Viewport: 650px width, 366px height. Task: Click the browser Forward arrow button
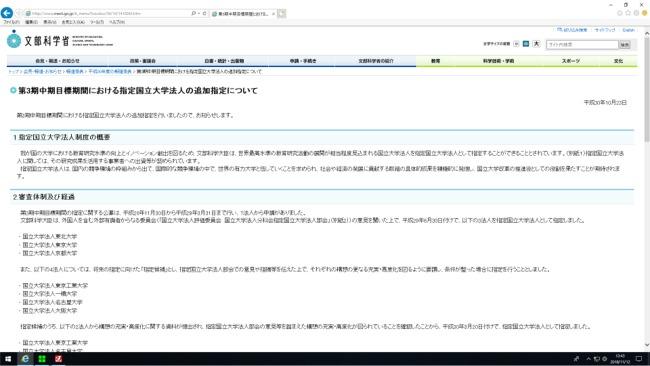point(19,13)
